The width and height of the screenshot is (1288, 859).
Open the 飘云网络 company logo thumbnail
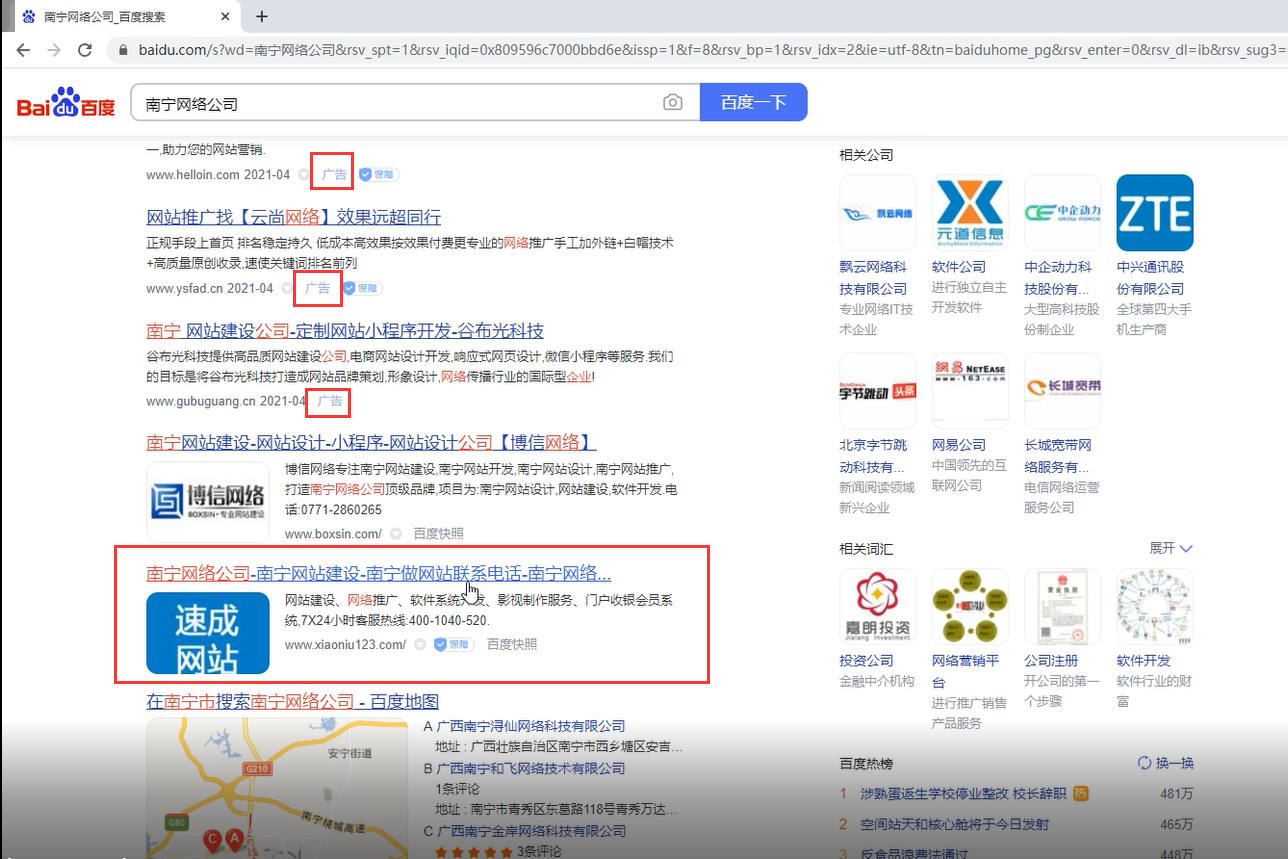tap(878, 213)
